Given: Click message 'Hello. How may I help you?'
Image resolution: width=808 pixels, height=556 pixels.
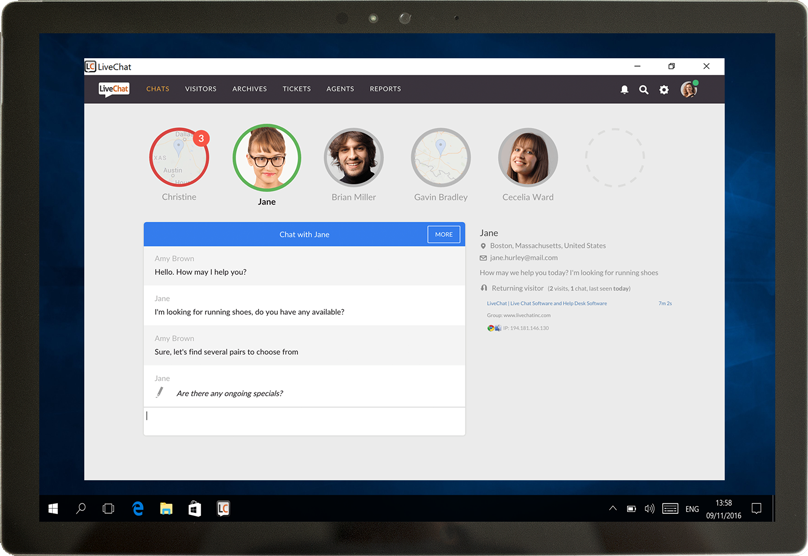Looking at the screenshot, I should pyautogui.click(x=200, y=272).
